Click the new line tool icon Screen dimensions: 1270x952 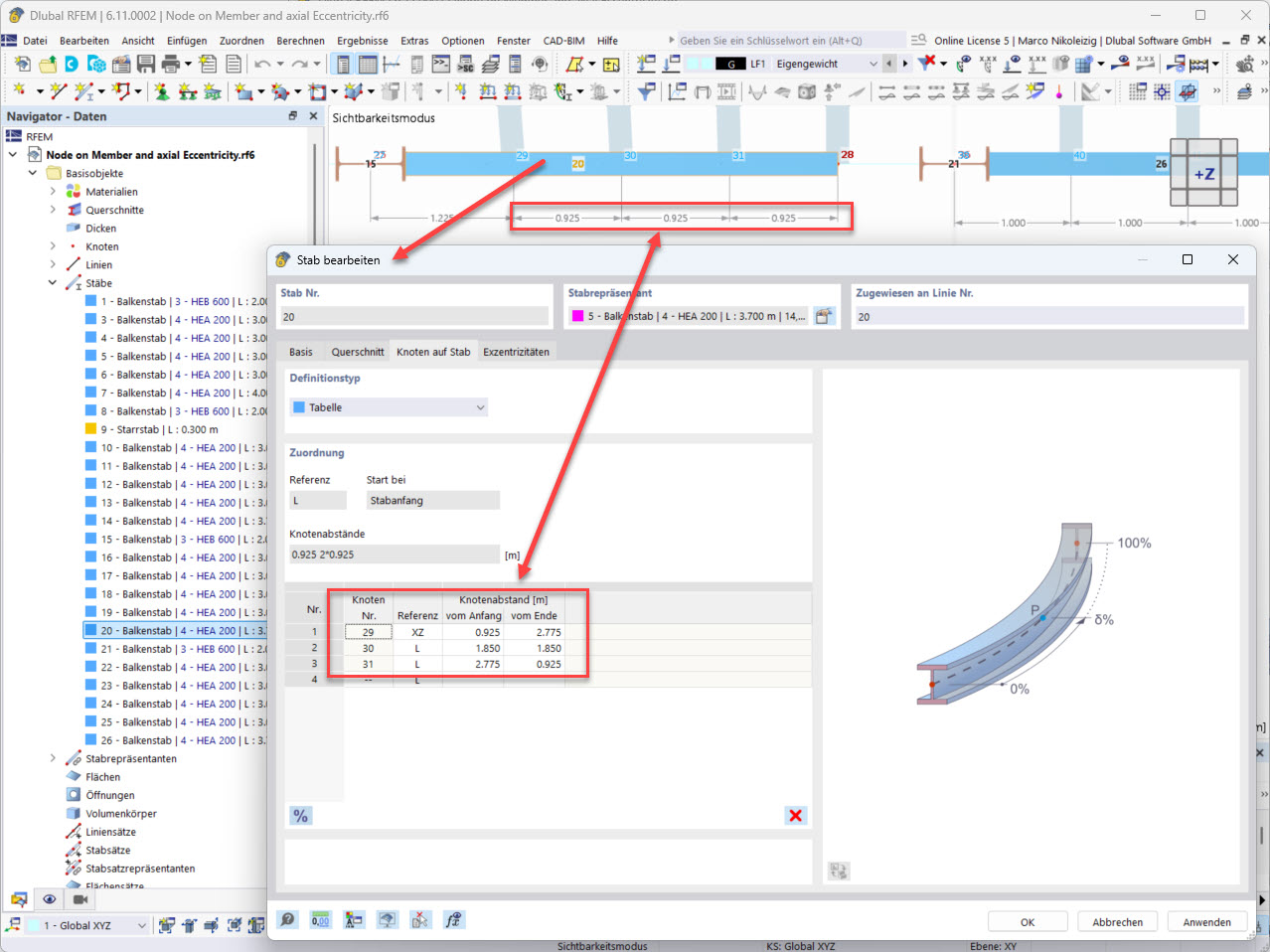[59, 91]
